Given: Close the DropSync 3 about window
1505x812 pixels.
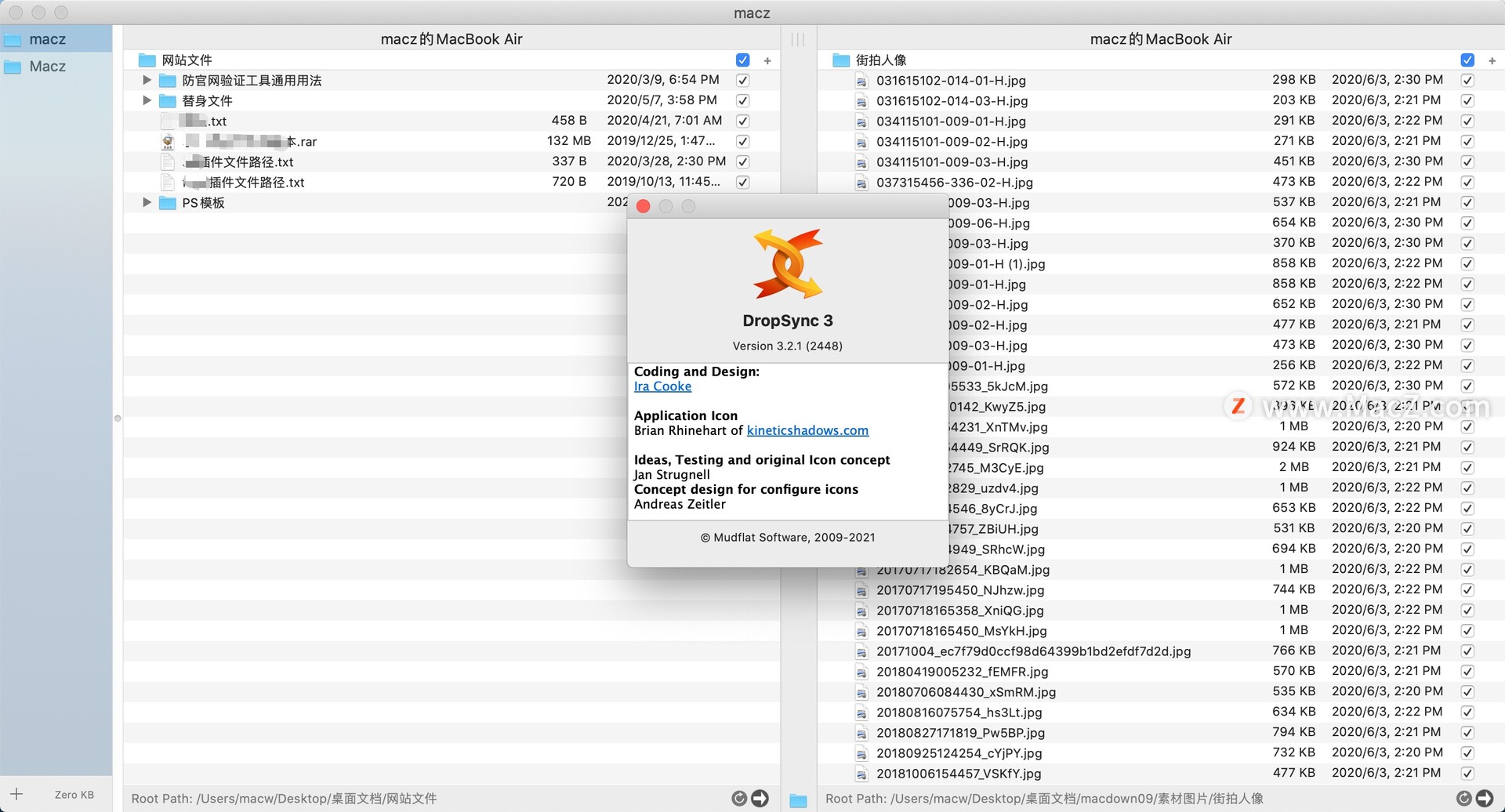Looking at the screenshot, I should (644, 206).
